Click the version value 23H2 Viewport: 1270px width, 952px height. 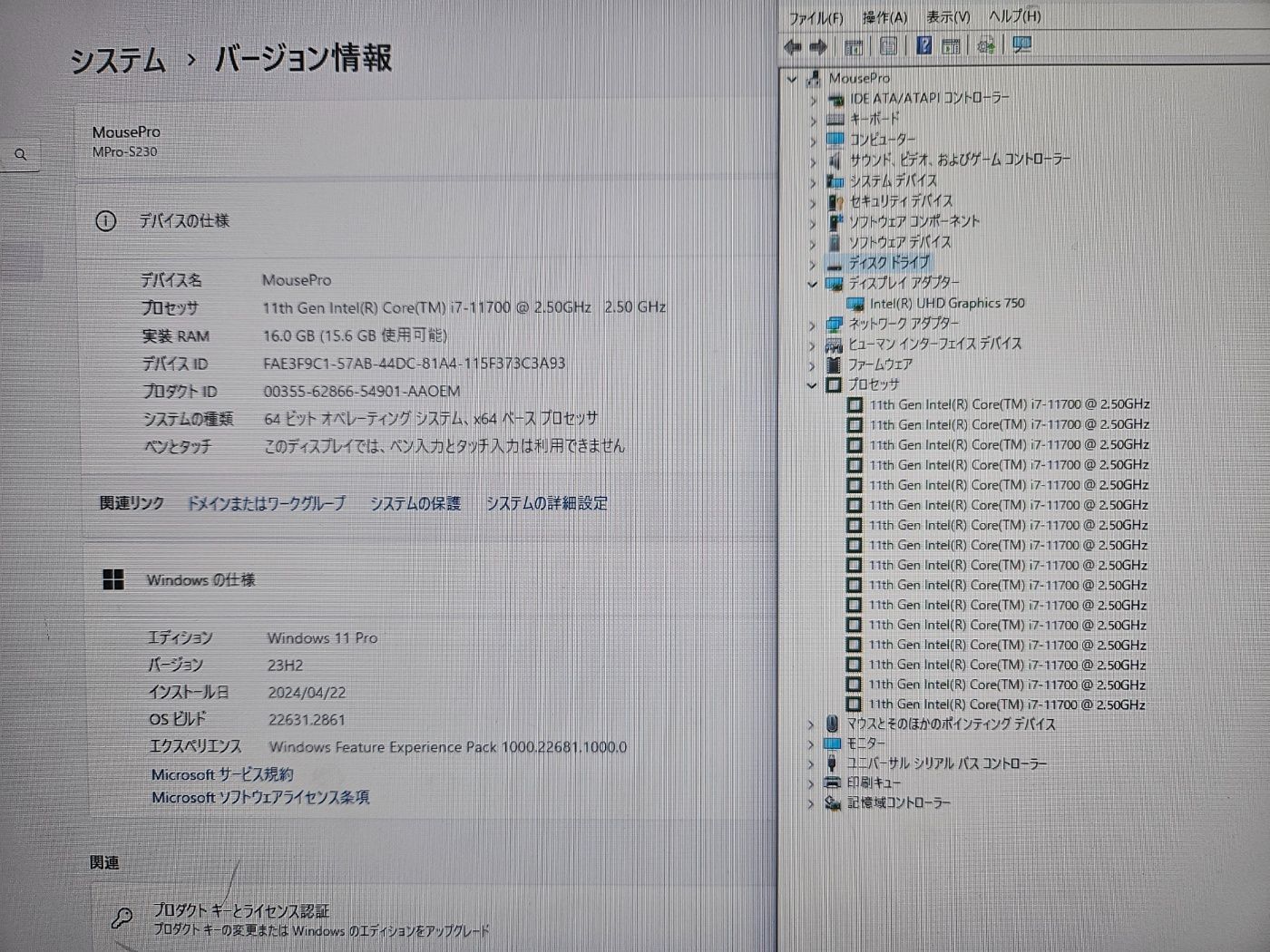pos(285,665)
